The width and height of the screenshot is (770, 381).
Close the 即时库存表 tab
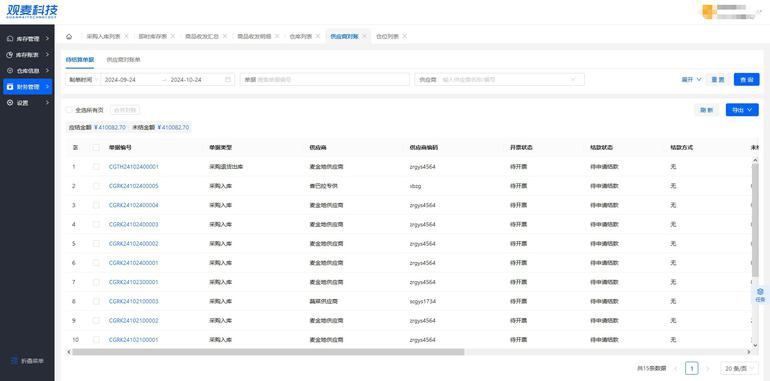coord(173,36)
